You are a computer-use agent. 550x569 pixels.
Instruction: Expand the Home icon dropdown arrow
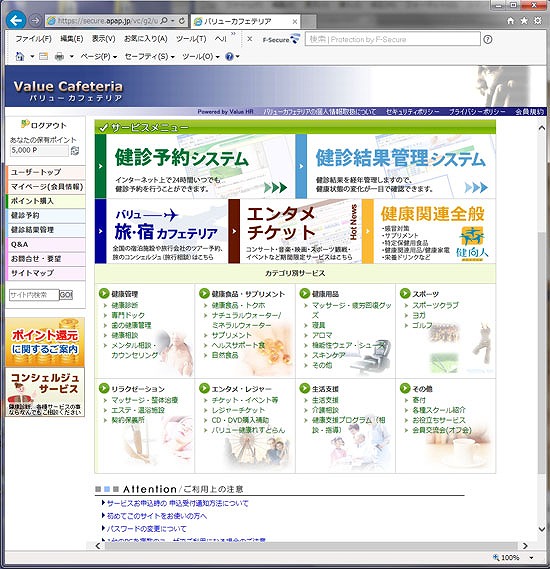pyautogui.click(x=32, y=56)
